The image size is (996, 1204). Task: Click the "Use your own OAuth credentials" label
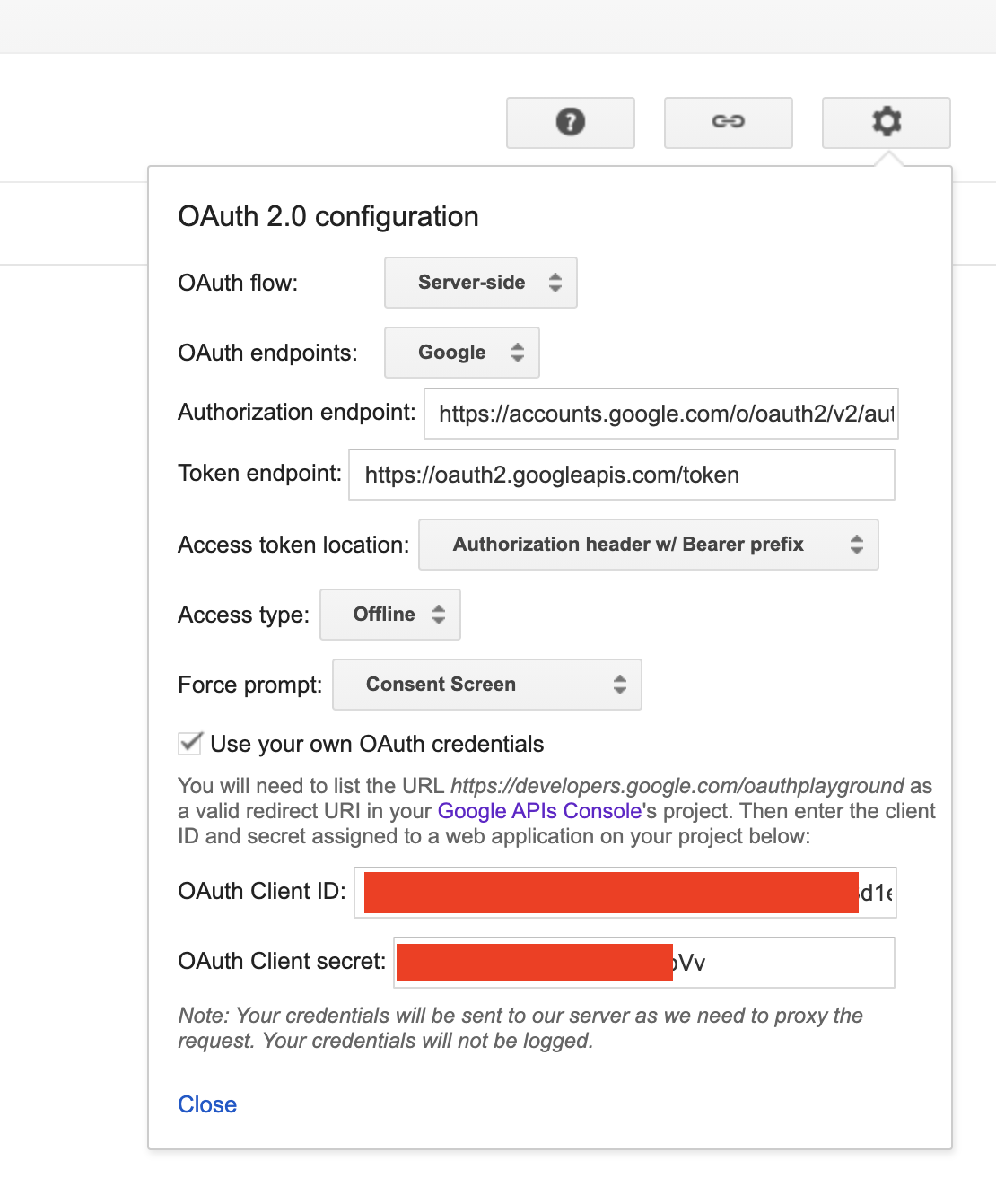[x=377, y=744]
